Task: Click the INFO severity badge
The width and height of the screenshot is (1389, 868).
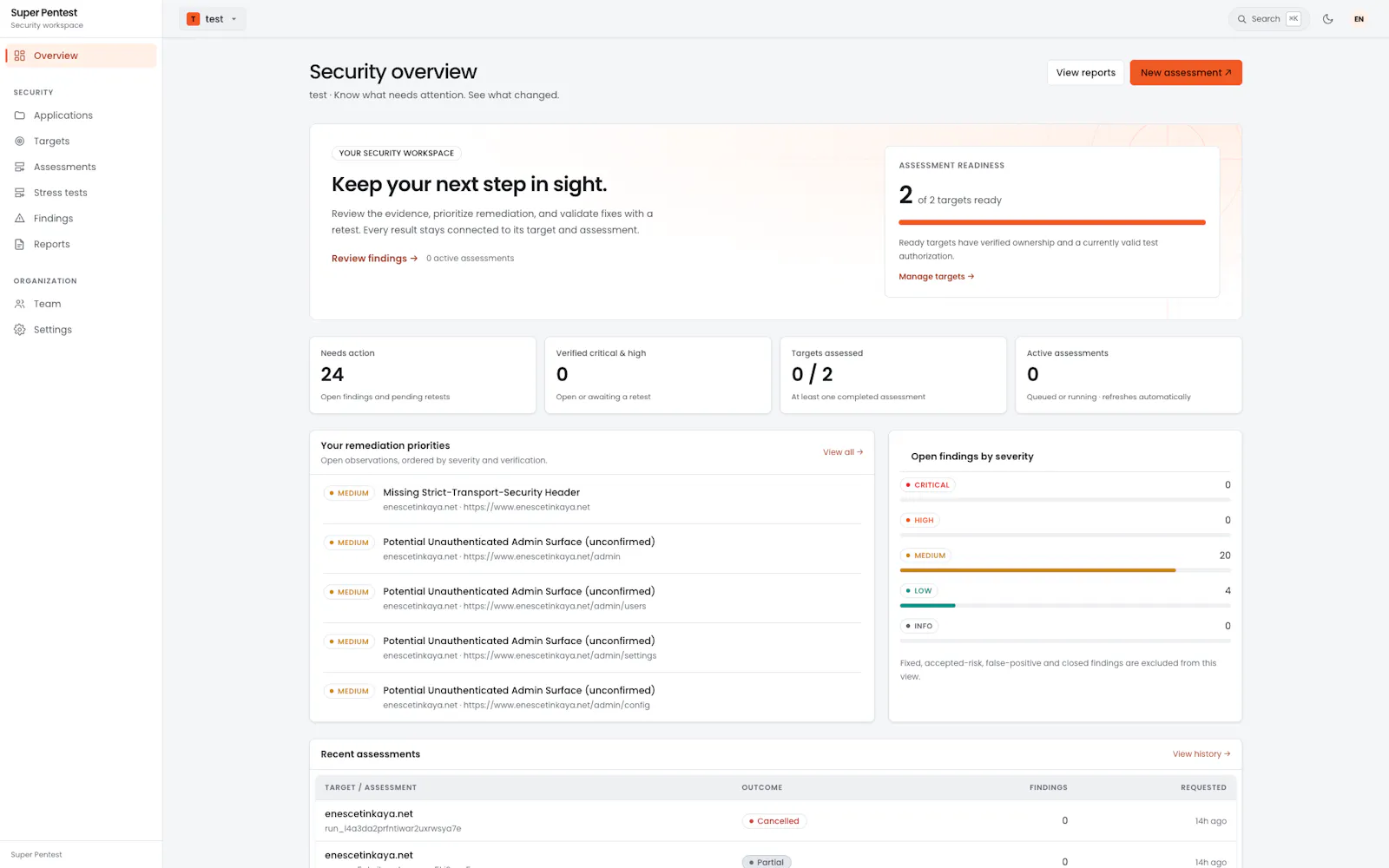Action: coord(919,626)
